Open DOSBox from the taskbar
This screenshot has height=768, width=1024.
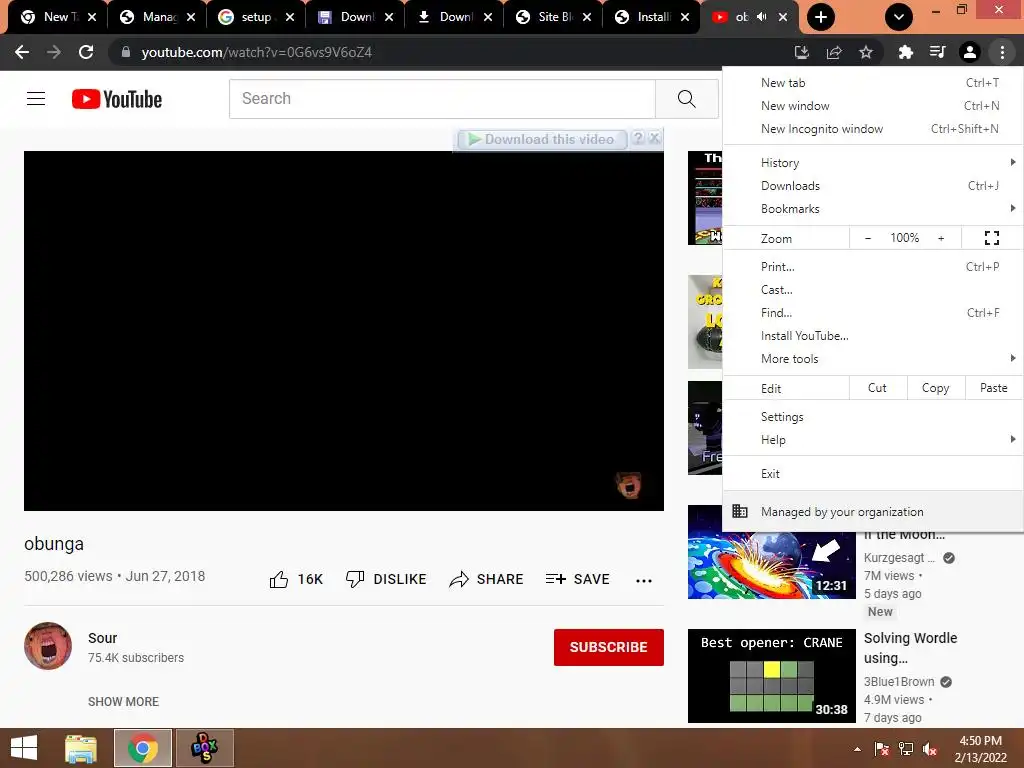pyautogui.click(x=204, y=748)
